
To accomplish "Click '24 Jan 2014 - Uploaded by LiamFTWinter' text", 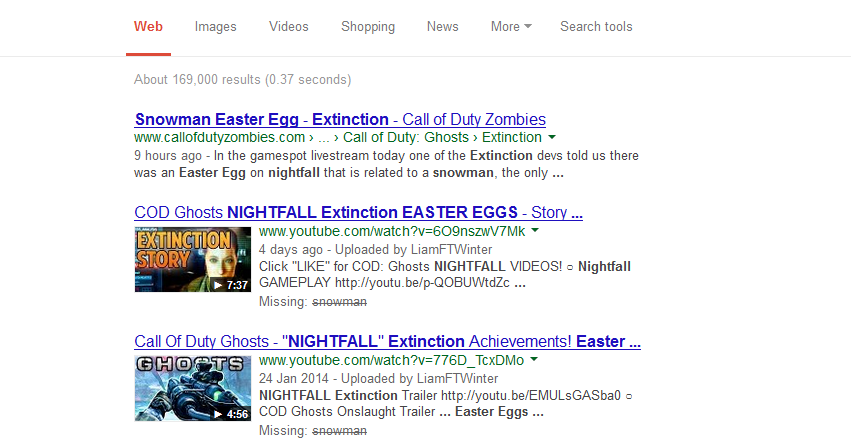I will 378,378.
